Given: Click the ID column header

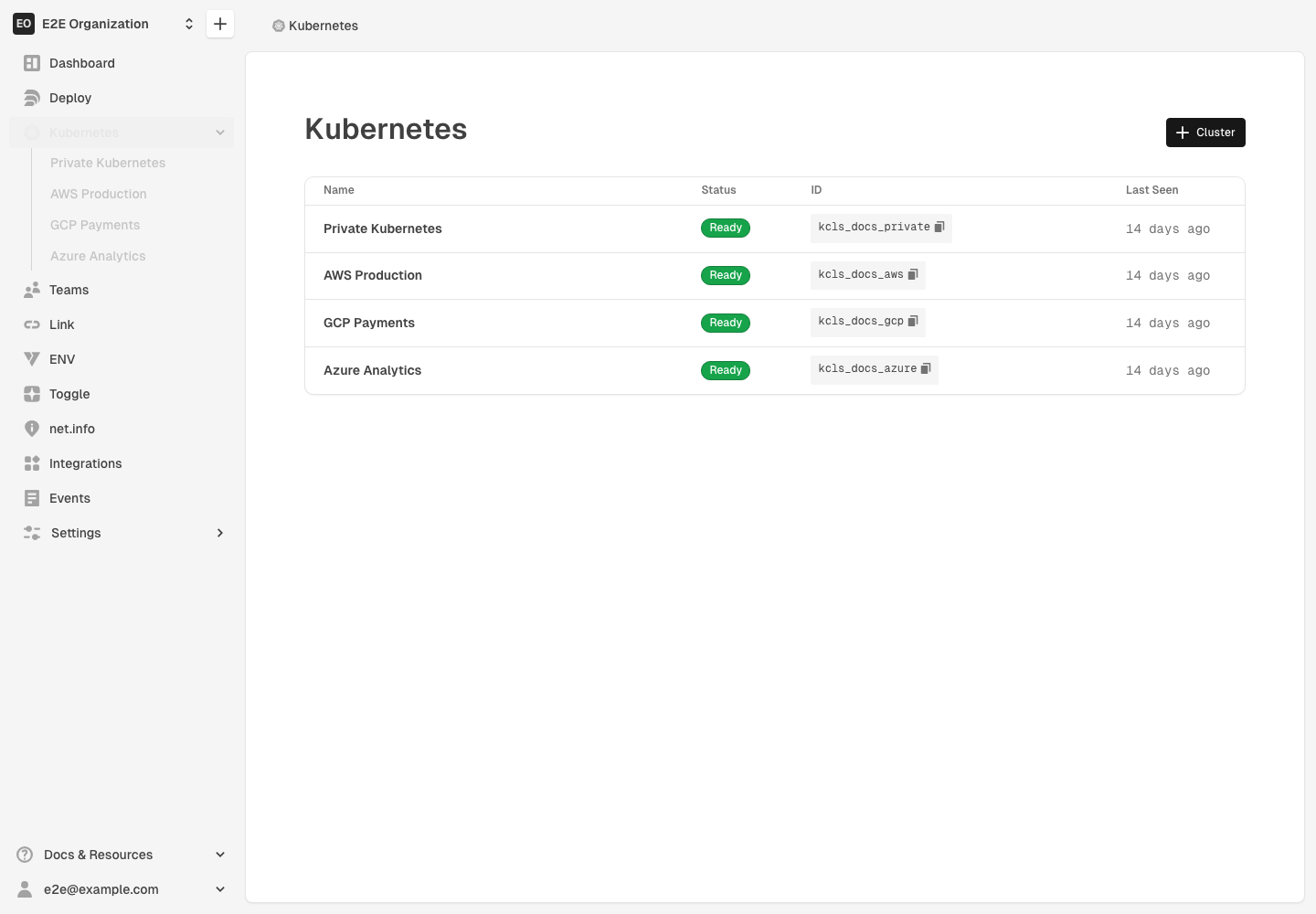Looking at the screenshot, I should [x=816, y=190].
